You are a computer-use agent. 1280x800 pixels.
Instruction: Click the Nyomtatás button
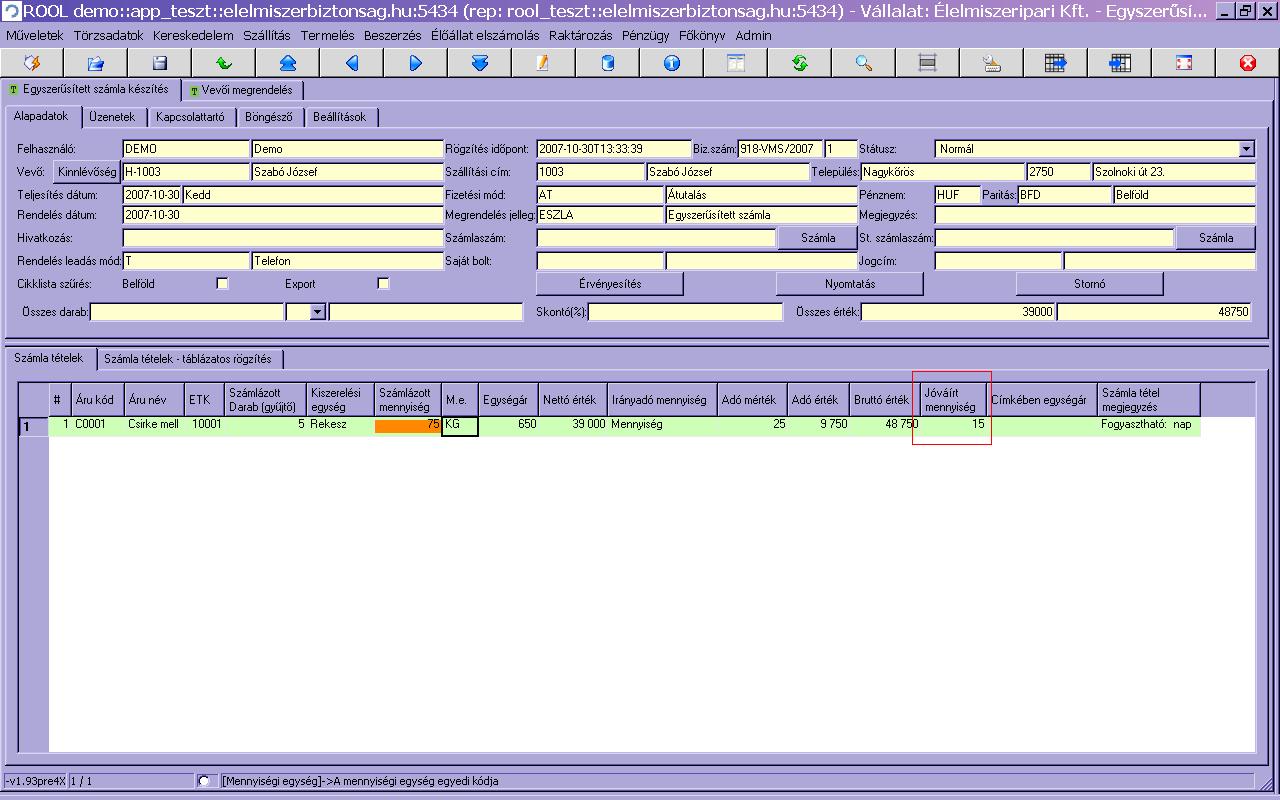(850, 284)
